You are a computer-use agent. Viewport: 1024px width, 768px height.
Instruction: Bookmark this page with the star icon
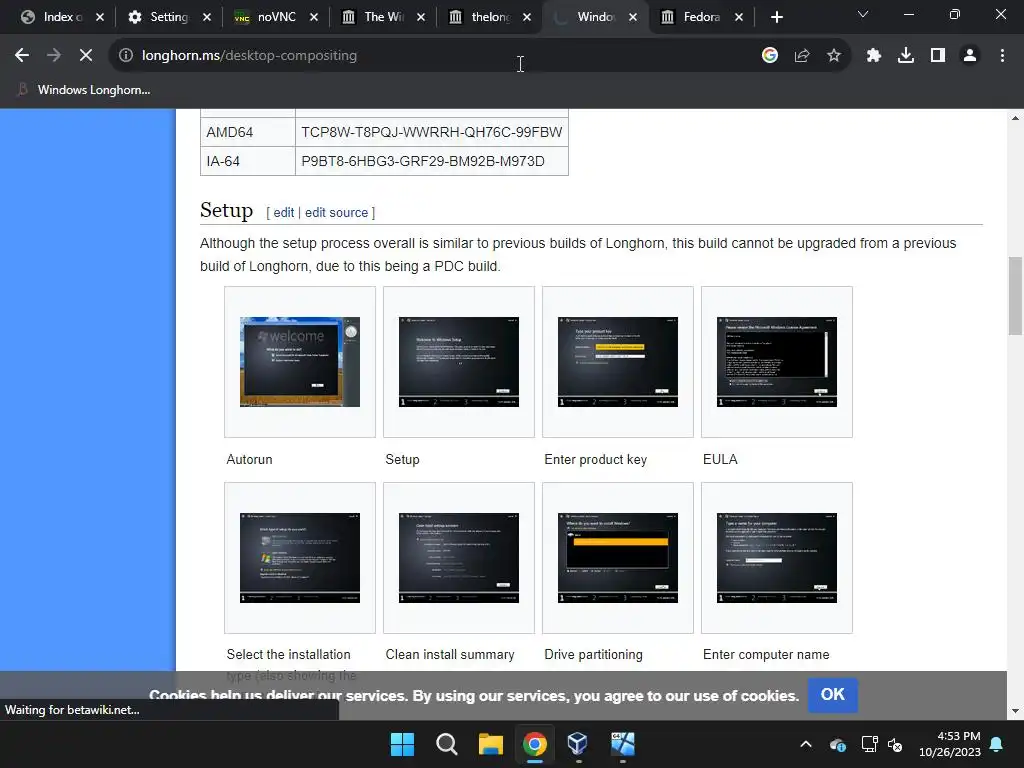tap(834, 56)
